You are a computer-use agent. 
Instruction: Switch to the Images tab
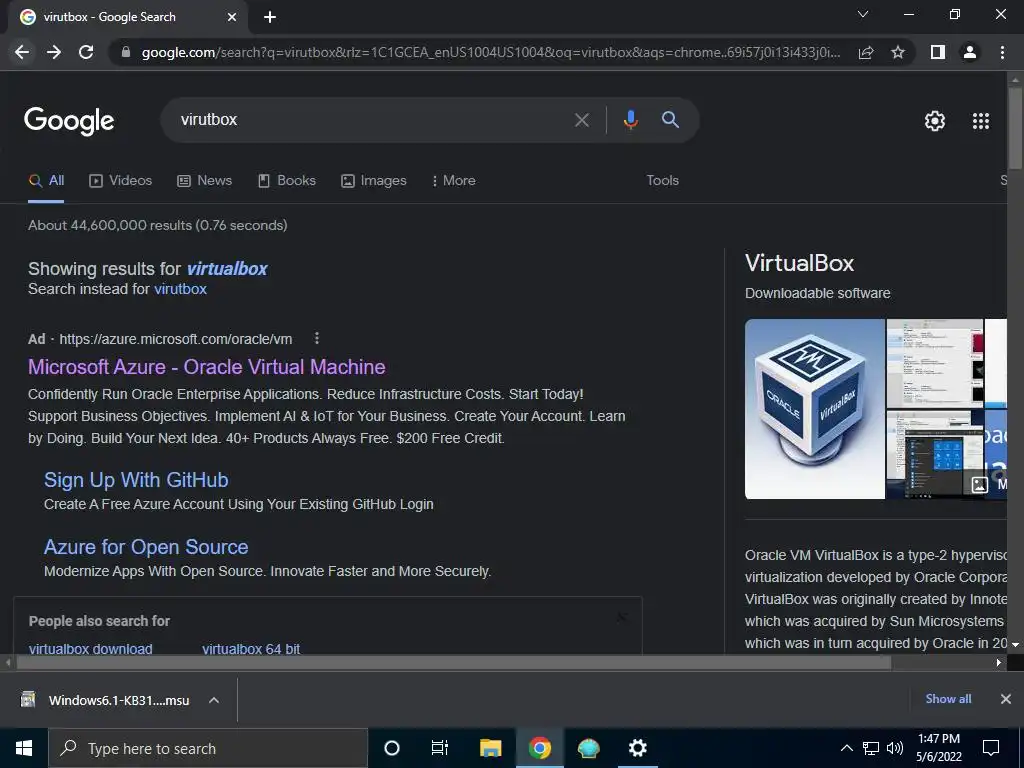click(374, 181)
